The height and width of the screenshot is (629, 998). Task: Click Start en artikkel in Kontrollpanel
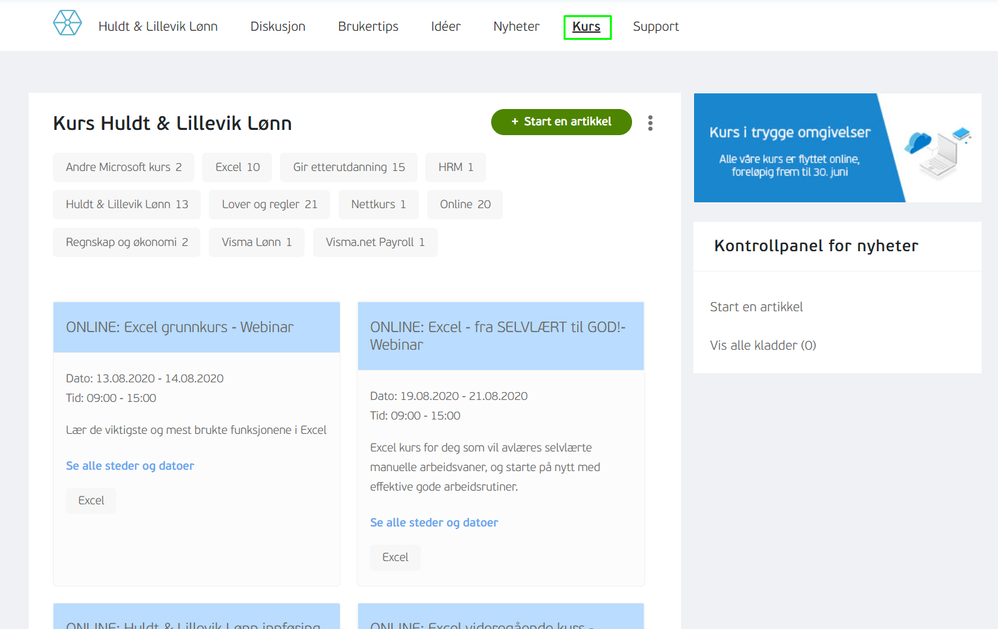point(756,307)
